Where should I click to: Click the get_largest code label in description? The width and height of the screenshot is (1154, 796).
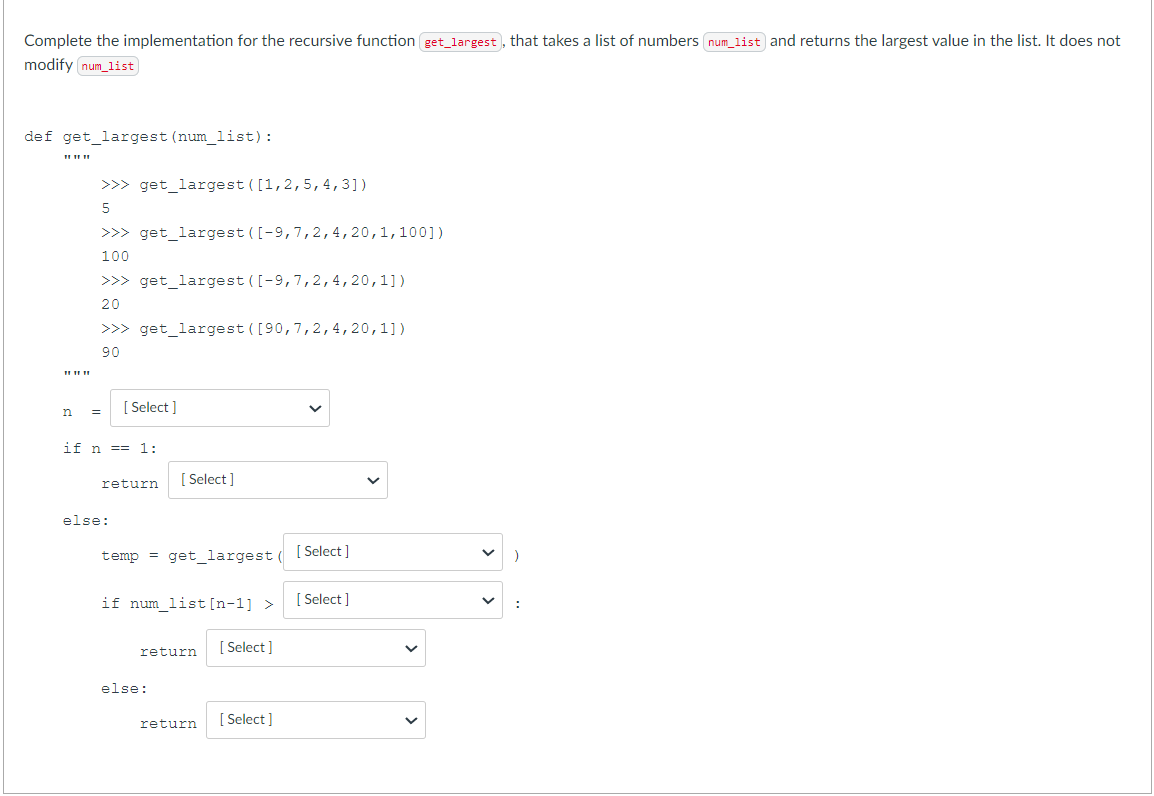click(x=461, y=42)
